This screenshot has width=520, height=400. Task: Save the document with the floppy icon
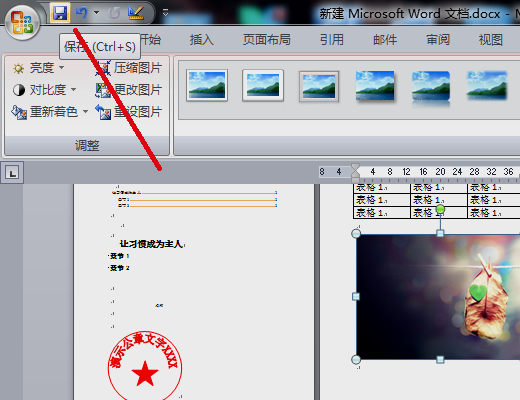(x=60, y=13)
